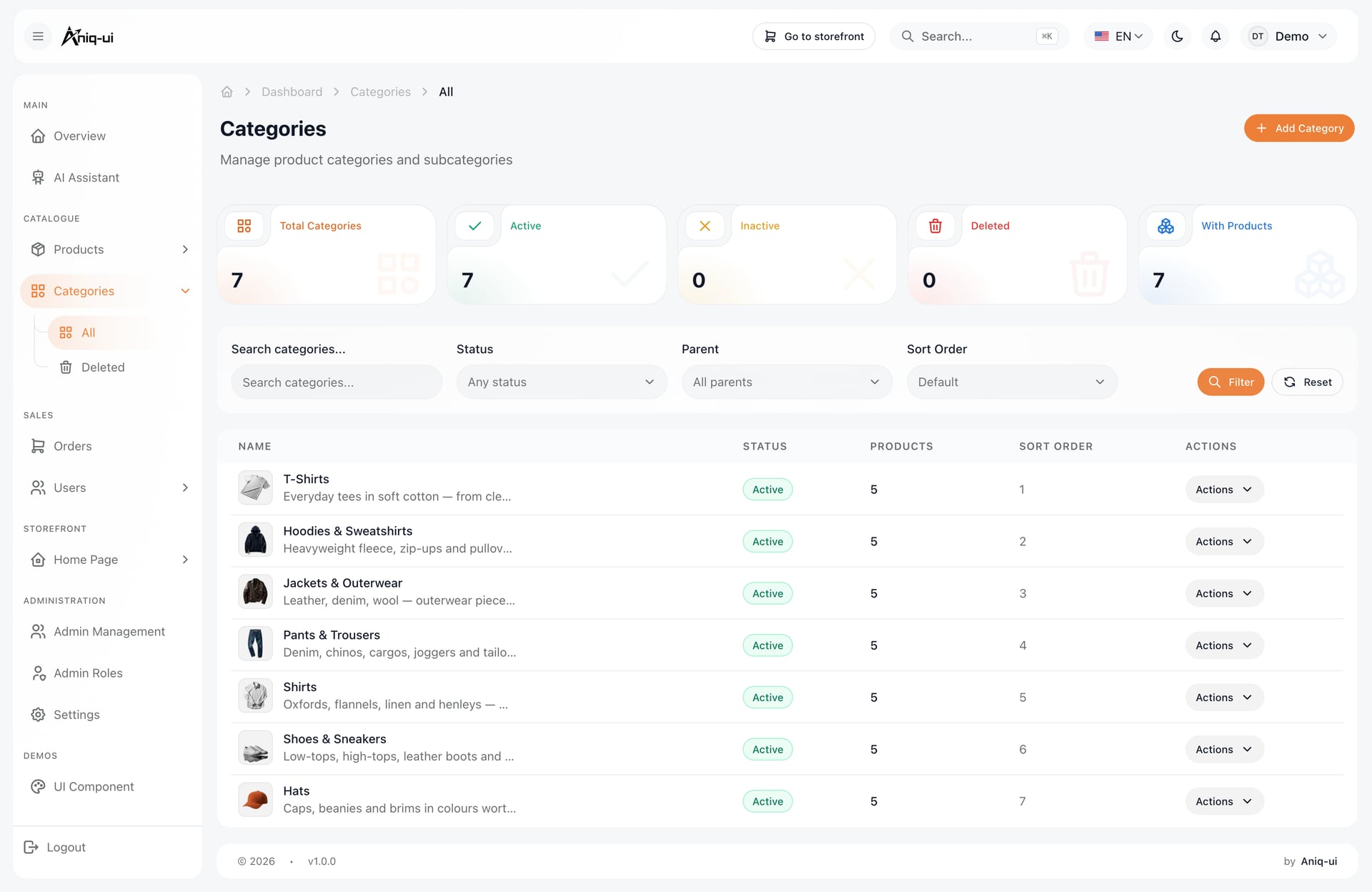
Task: Click the NAME column header
Action: [x=254, y=447]
